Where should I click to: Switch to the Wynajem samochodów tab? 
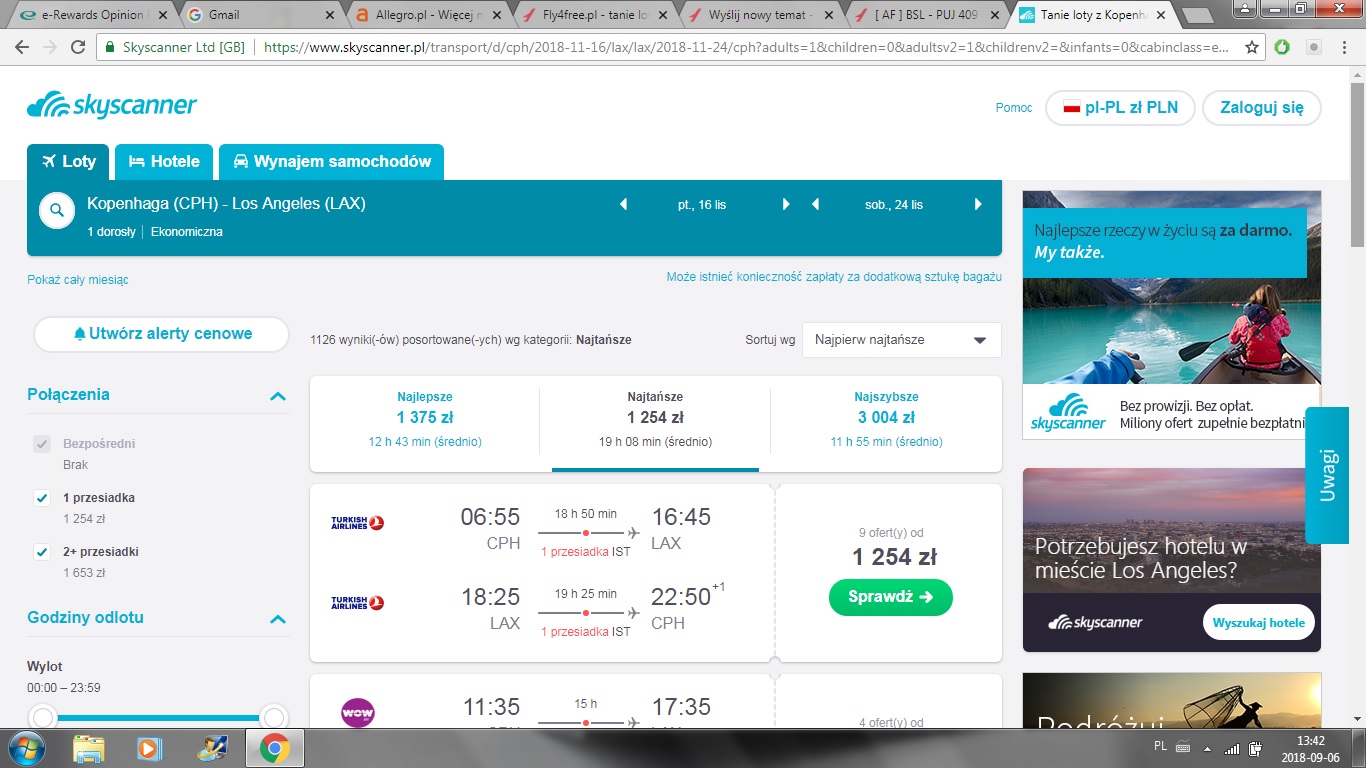[331, 162]
